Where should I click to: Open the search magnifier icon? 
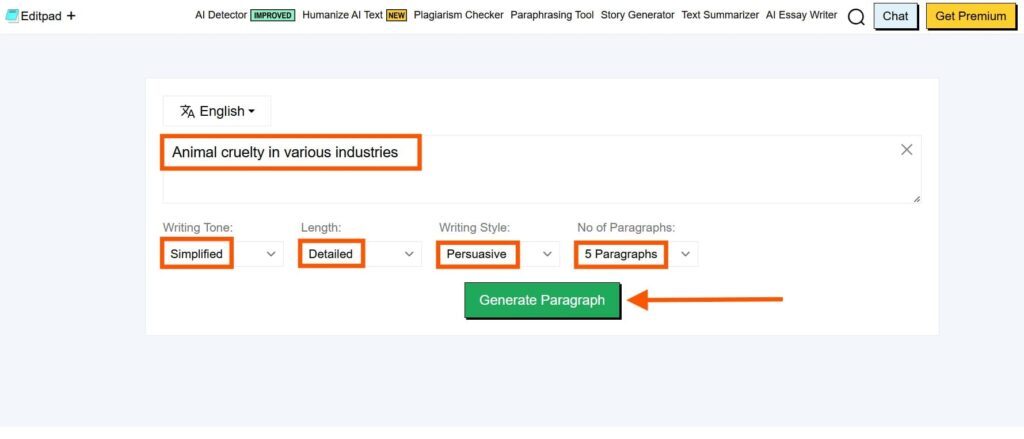click(856, 17)
